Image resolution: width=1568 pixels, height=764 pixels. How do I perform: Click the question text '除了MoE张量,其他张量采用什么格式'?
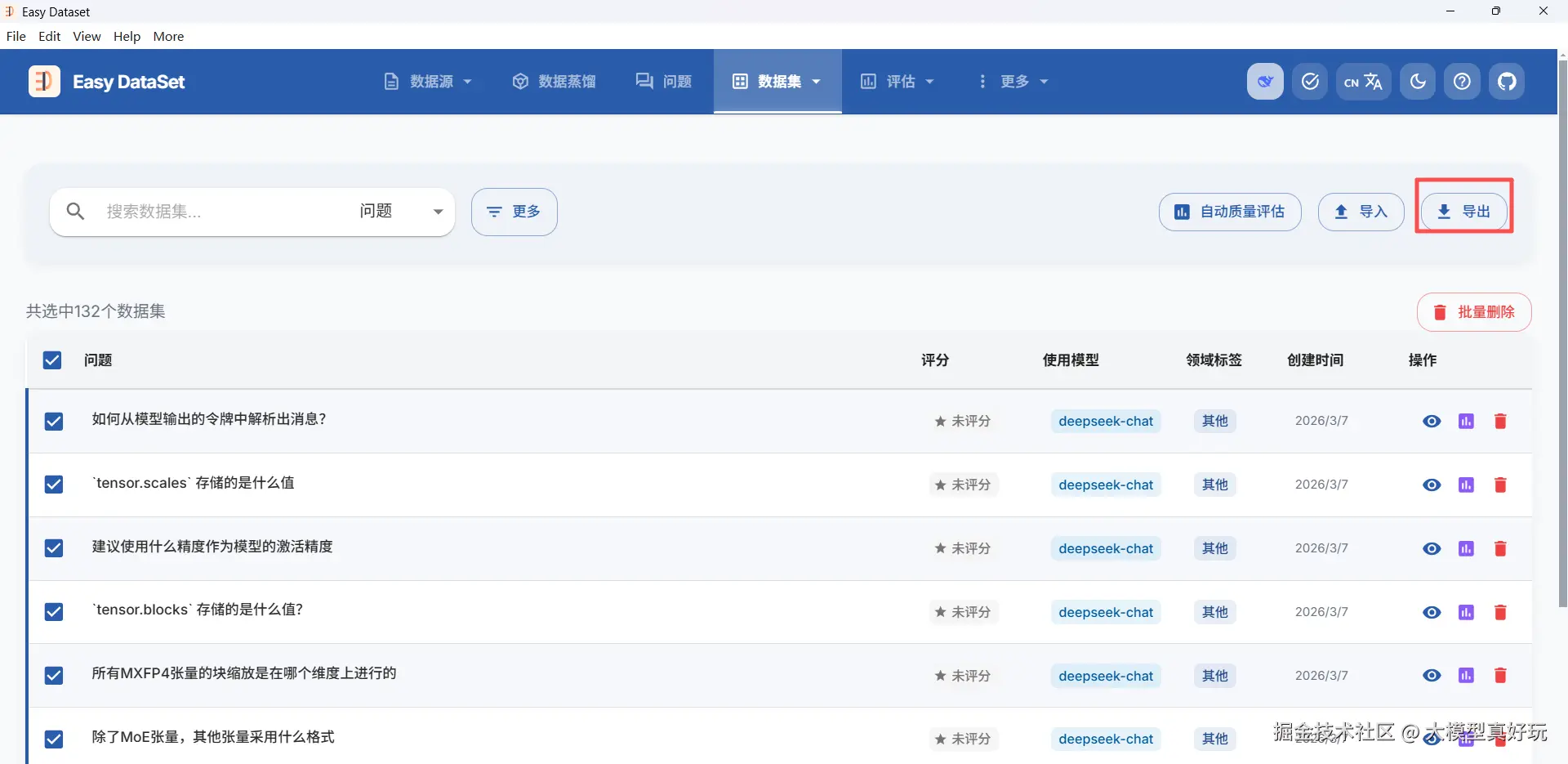[213, 737]
